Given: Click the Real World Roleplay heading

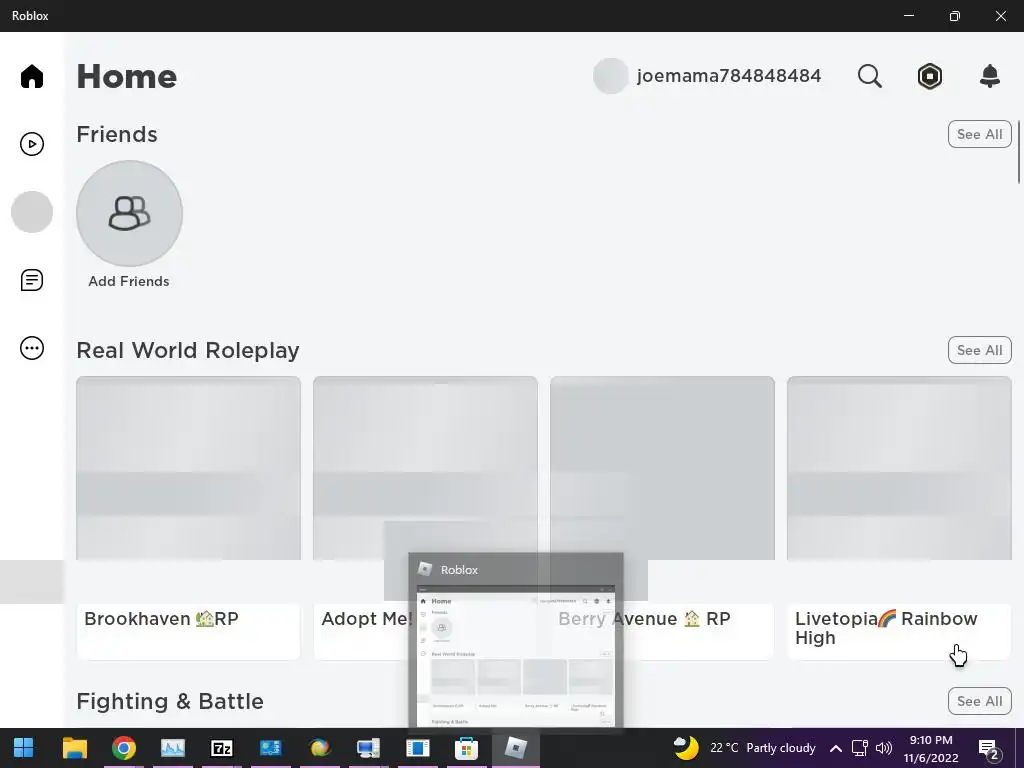Looking at the screenshot, I should [x=188, y=350].
